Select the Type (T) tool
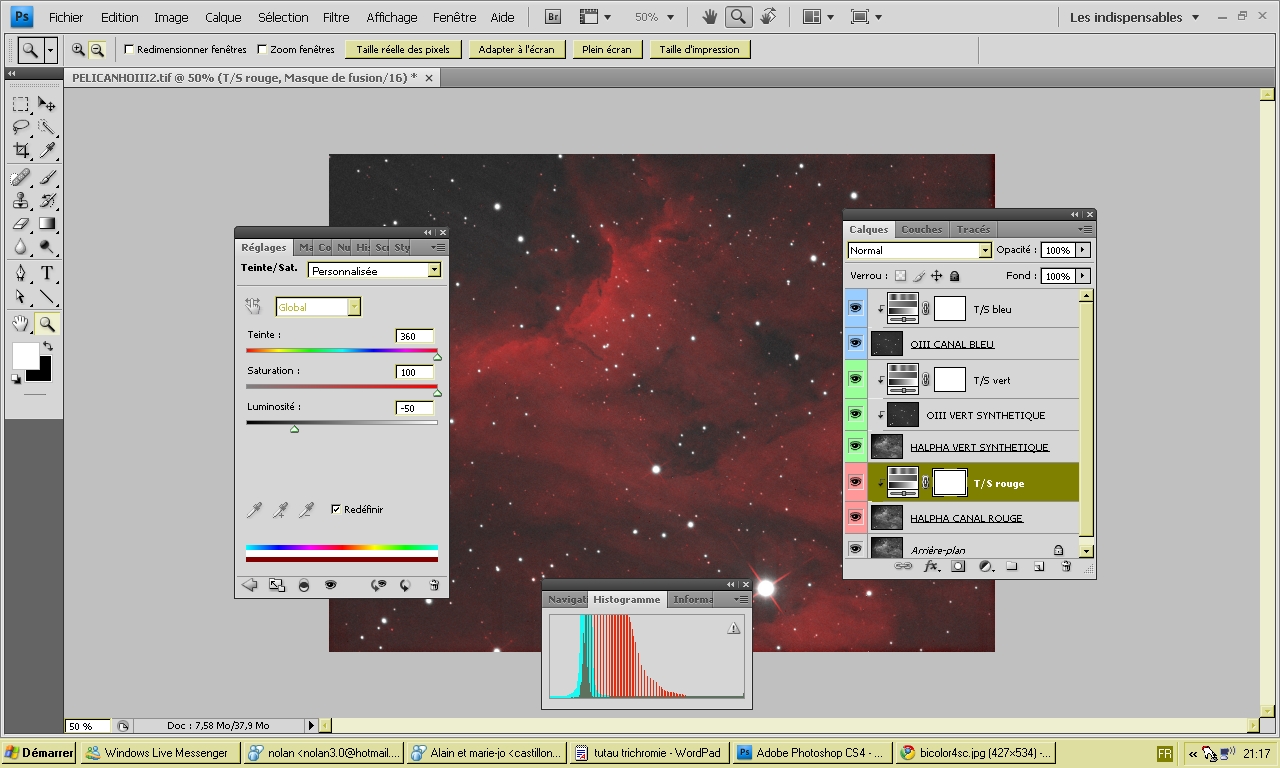This screenshot has width=1280, height=768. pos(47,274)
